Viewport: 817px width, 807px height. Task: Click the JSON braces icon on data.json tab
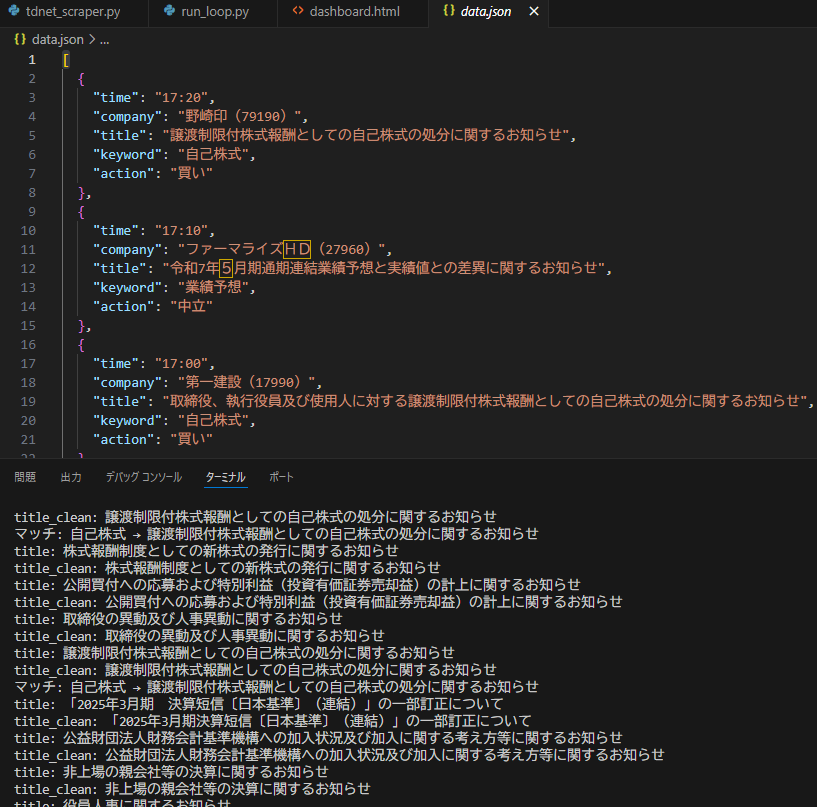click(x=449, y=11)
